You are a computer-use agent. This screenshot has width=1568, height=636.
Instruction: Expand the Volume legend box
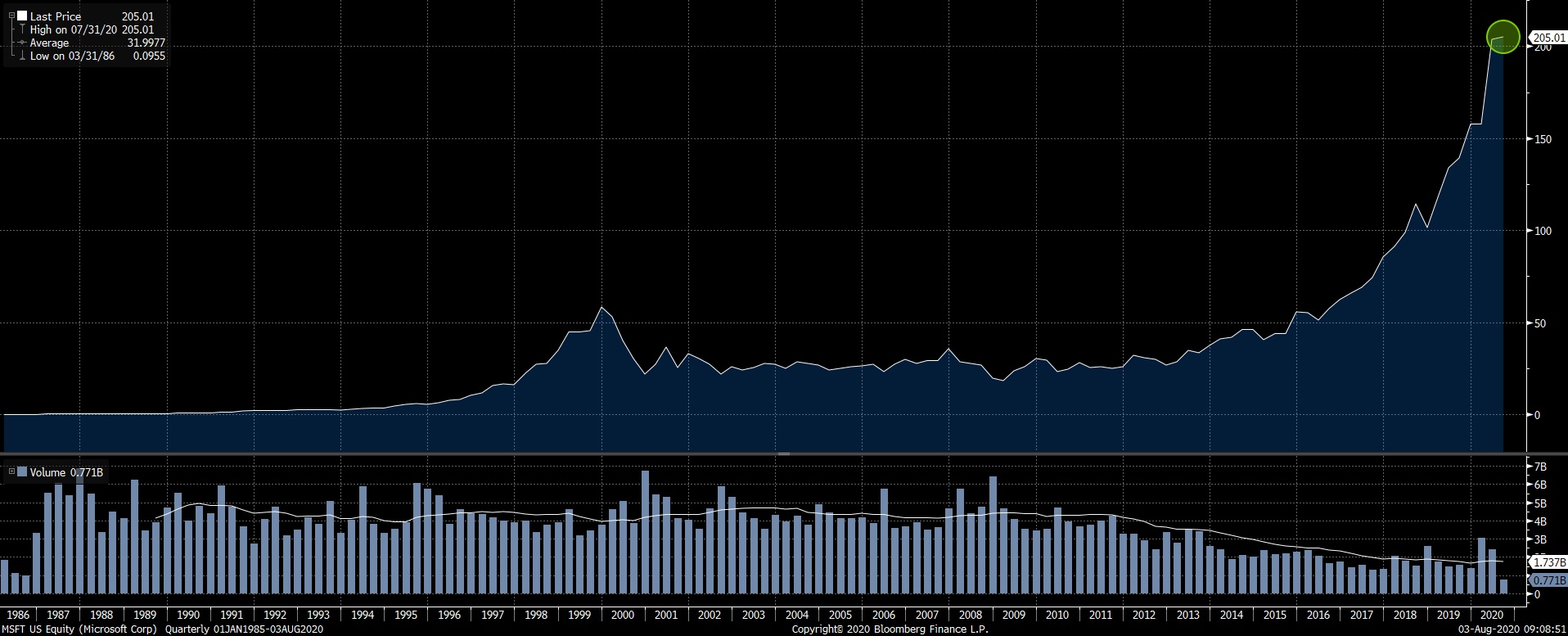point(11,472)
